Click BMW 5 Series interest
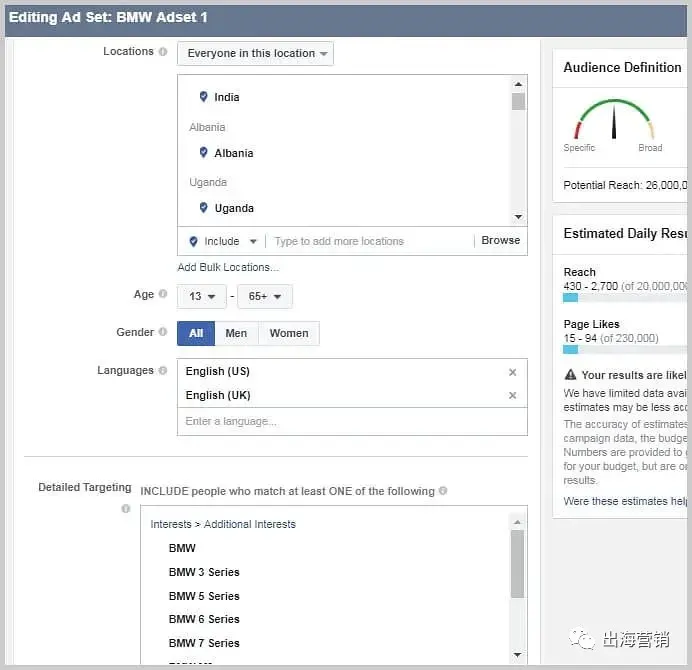 tap(204, 596)
